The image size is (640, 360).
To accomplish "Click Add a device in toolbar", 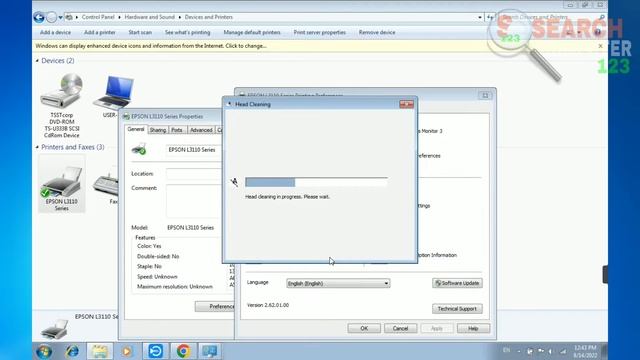I will (x=55, y=32).
